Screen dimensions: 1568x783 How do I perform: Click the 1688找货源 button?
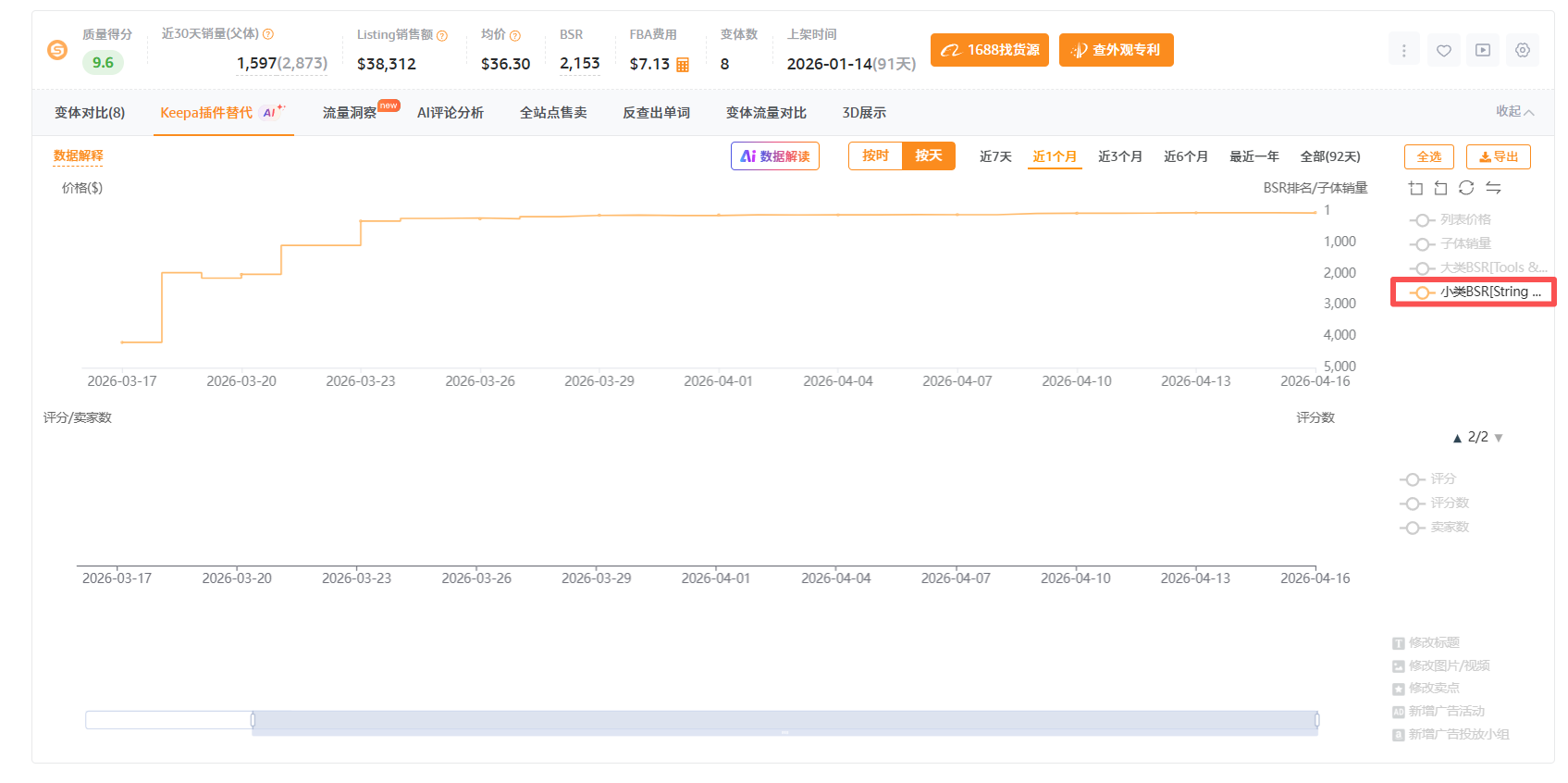(x=990, y=50)
